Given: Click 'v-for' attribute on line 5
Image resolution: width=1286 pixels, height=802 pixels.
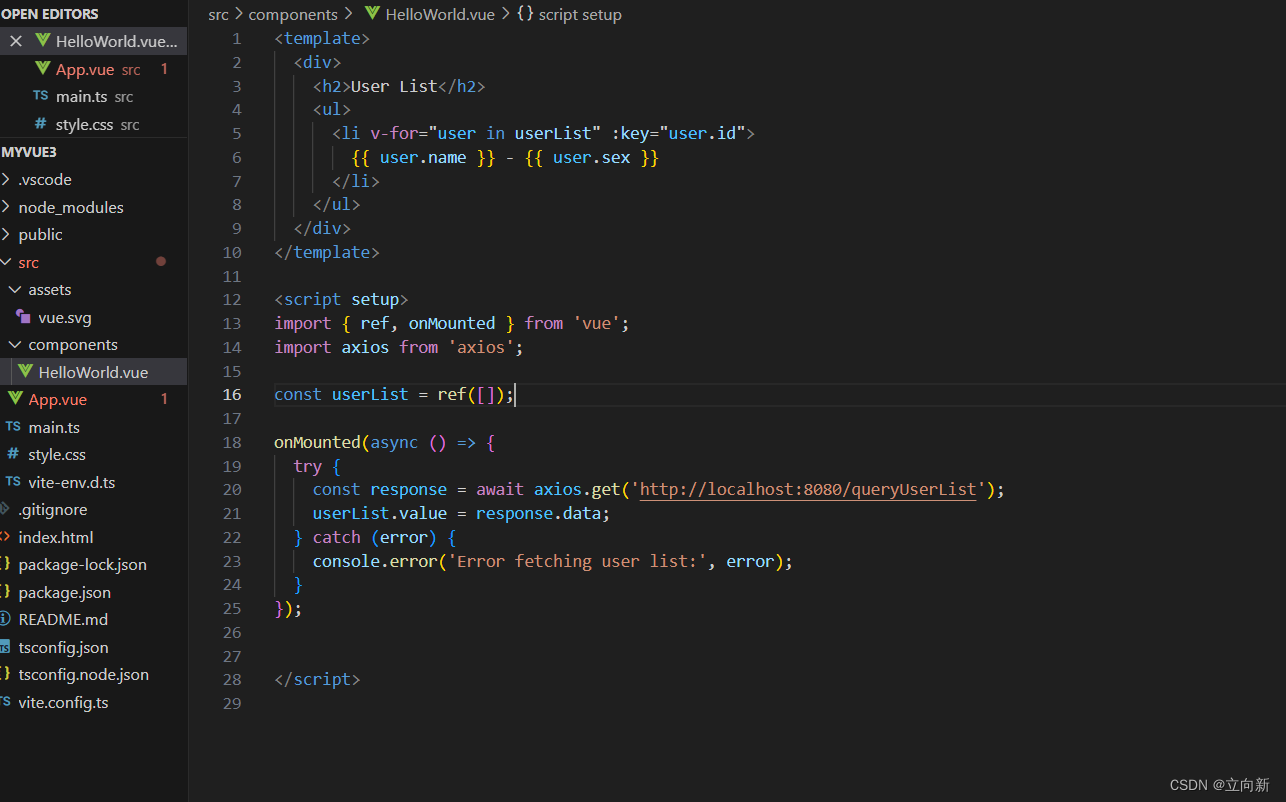Looking at the screenshot, I should point(394,133).
